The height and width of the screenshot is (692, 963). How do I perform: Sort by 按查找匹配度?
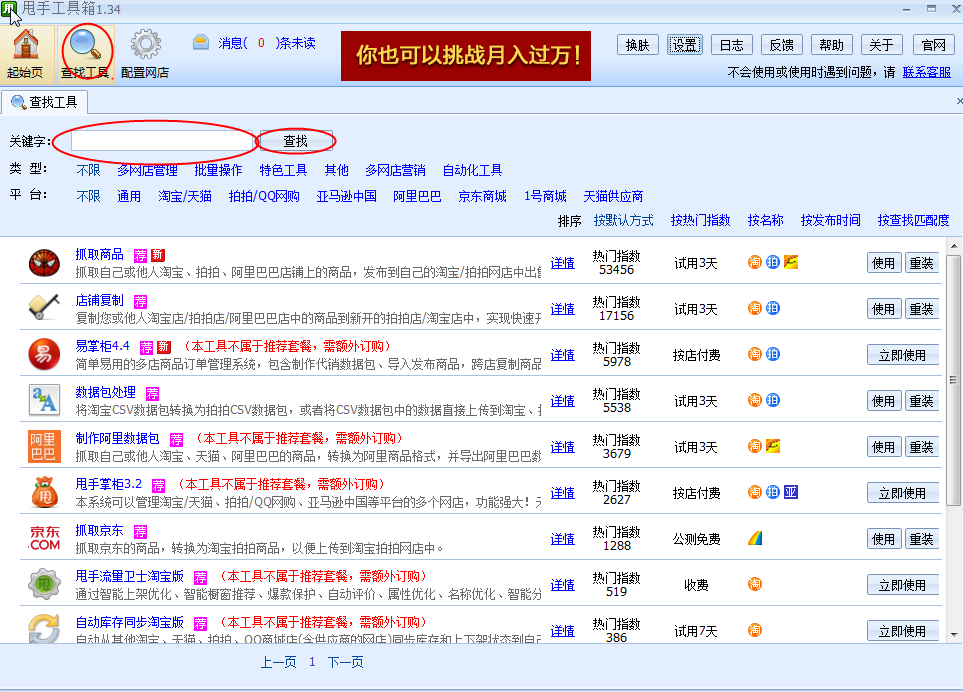[x=913, y=220]
